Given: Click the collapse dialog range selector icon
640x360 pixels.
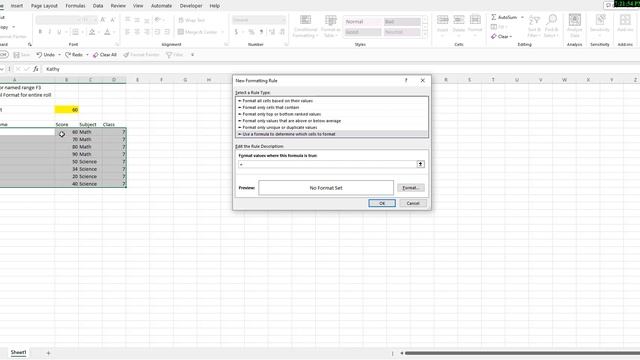Looking at the screenshot, I should [420, 164].
